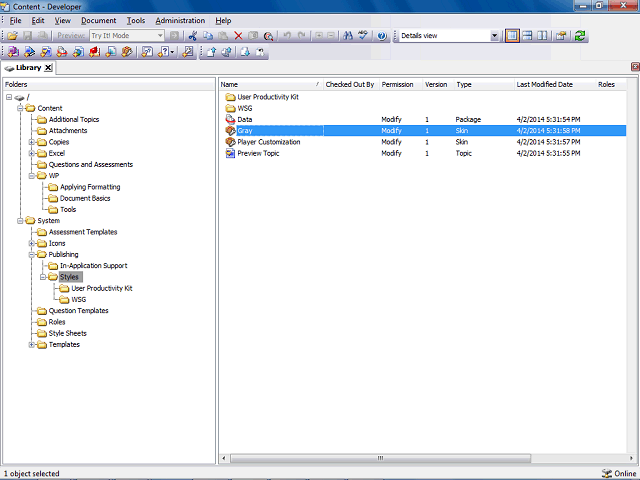Sort by the Version column header
Screen dimensions: 640x480
438,84
